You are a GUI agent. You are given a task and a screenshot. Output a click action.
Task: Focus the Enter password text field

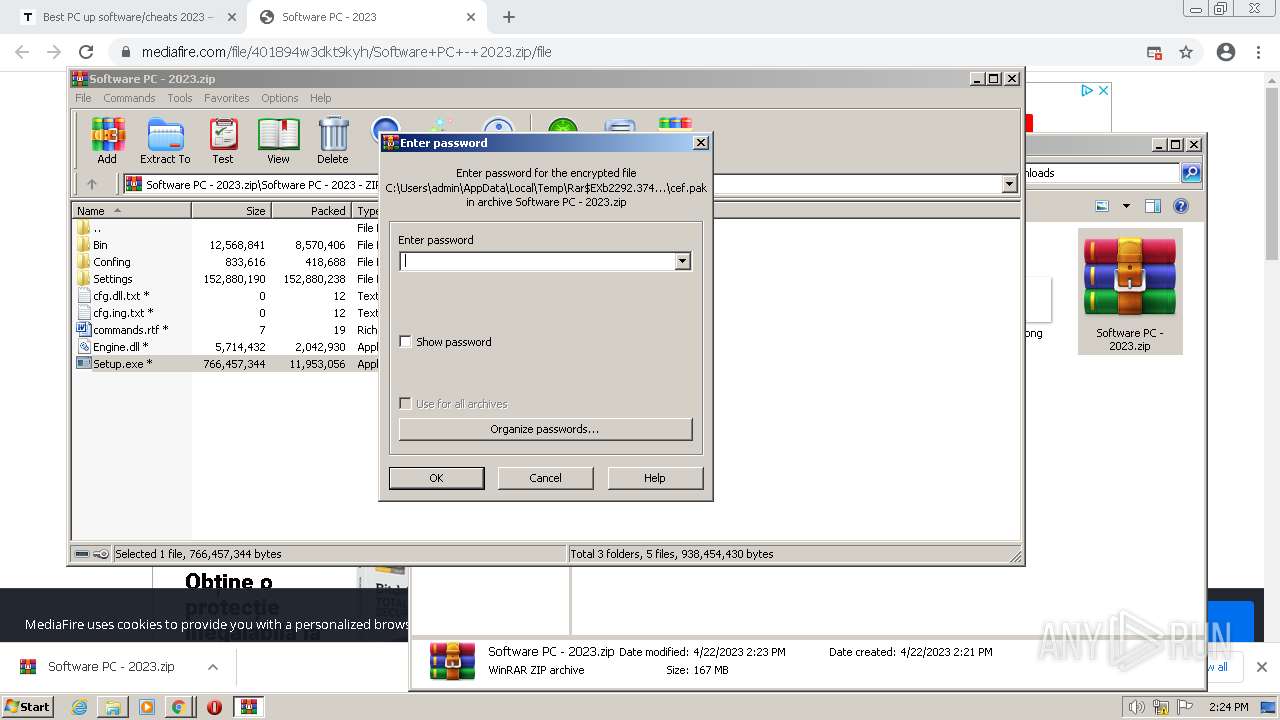(x=538, y=261)
